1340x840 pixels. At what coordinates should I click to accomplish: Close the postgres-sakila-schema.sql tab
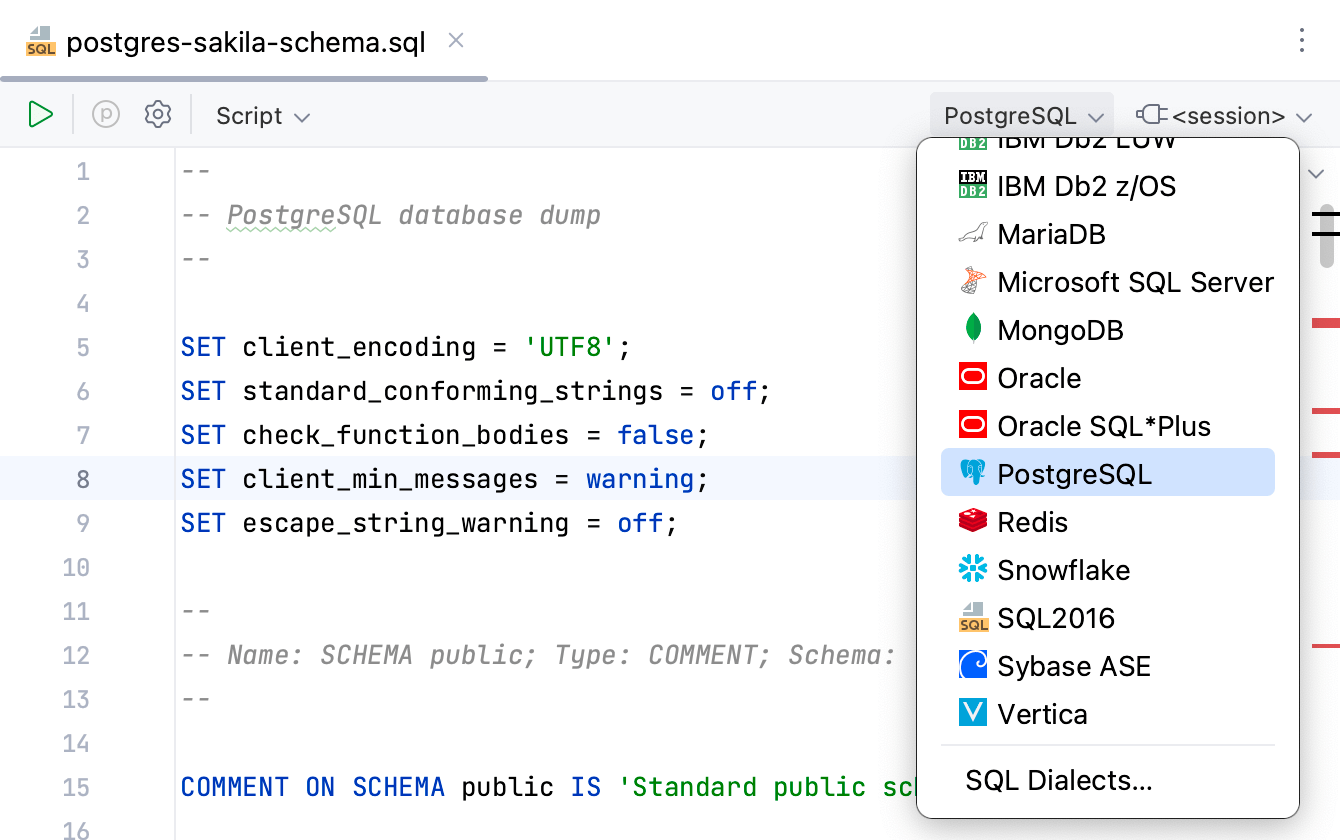tap(455, 41)
